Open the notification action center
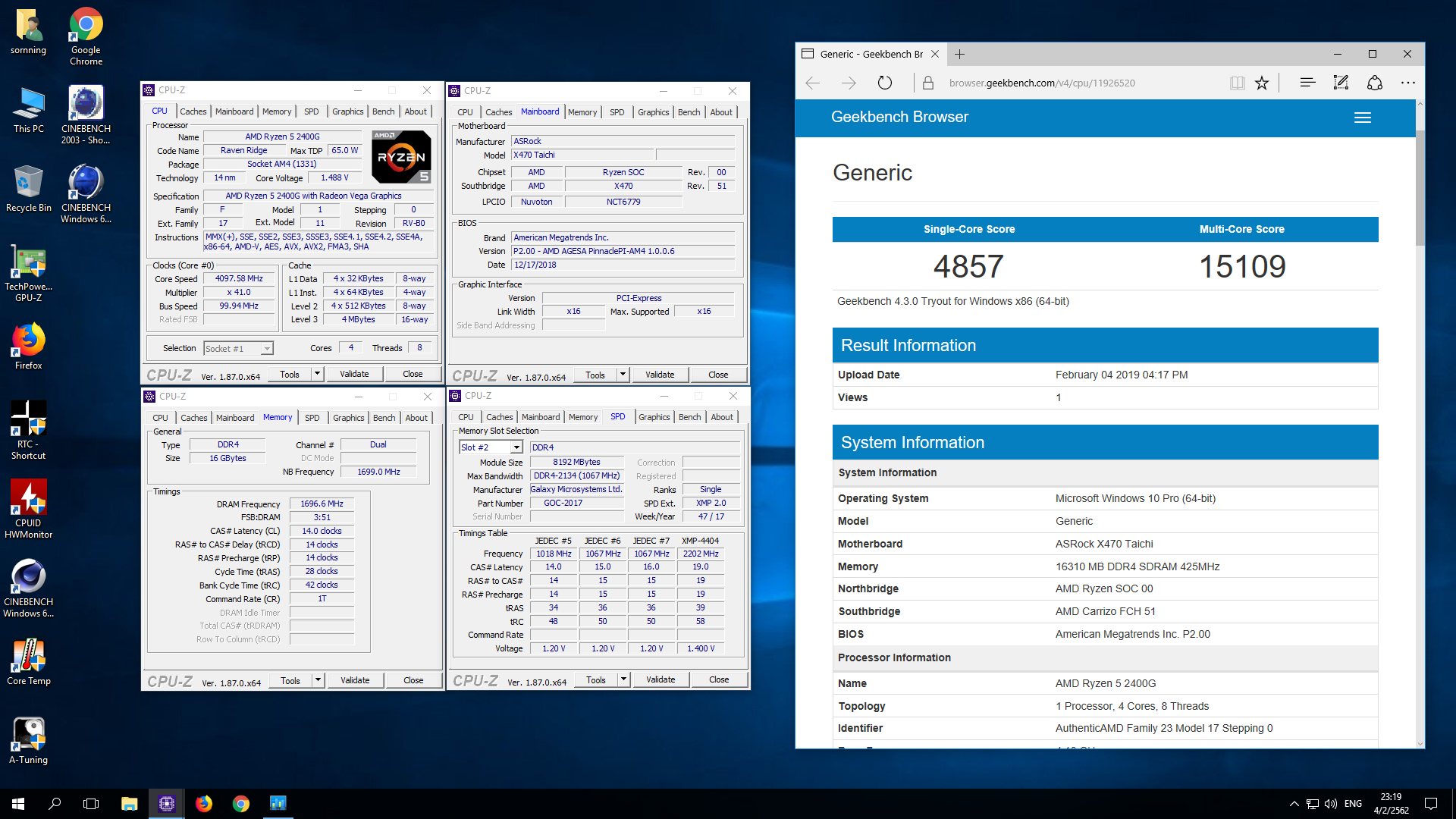Screen dimensions: 1456x819 [x=1431, y=804]
